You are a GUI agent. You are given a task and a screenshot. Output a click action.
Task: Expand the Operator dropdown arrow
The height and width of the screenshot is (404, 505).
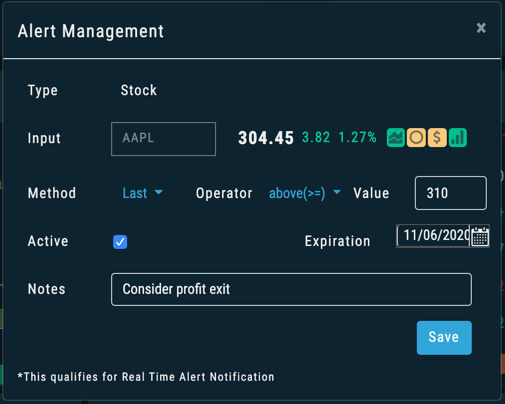(x=337, y=192)
